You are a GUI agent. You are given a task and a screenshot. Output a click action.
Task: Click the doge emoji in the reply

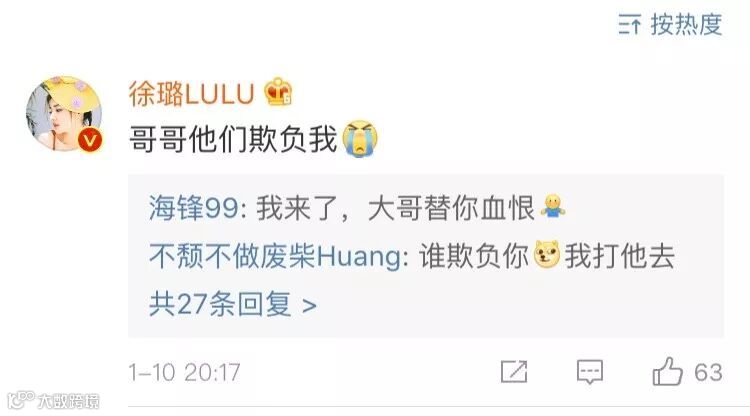[x=547, y=254]
